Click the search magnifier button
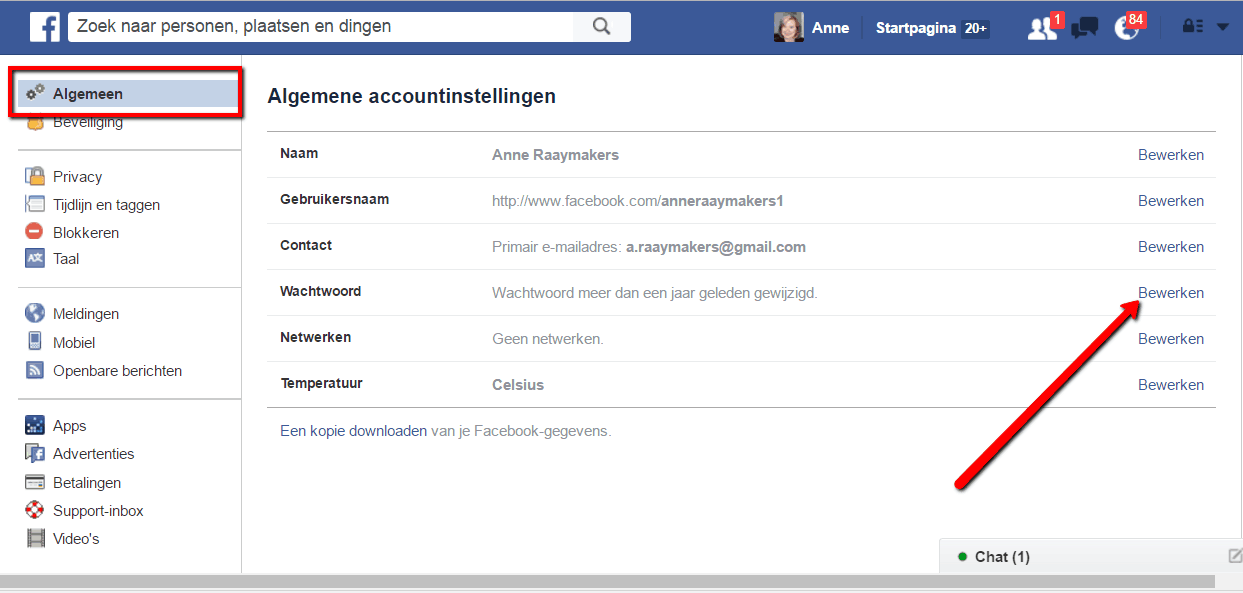Viewport: 1243px width, 593px height. click(x=601, y=27)
